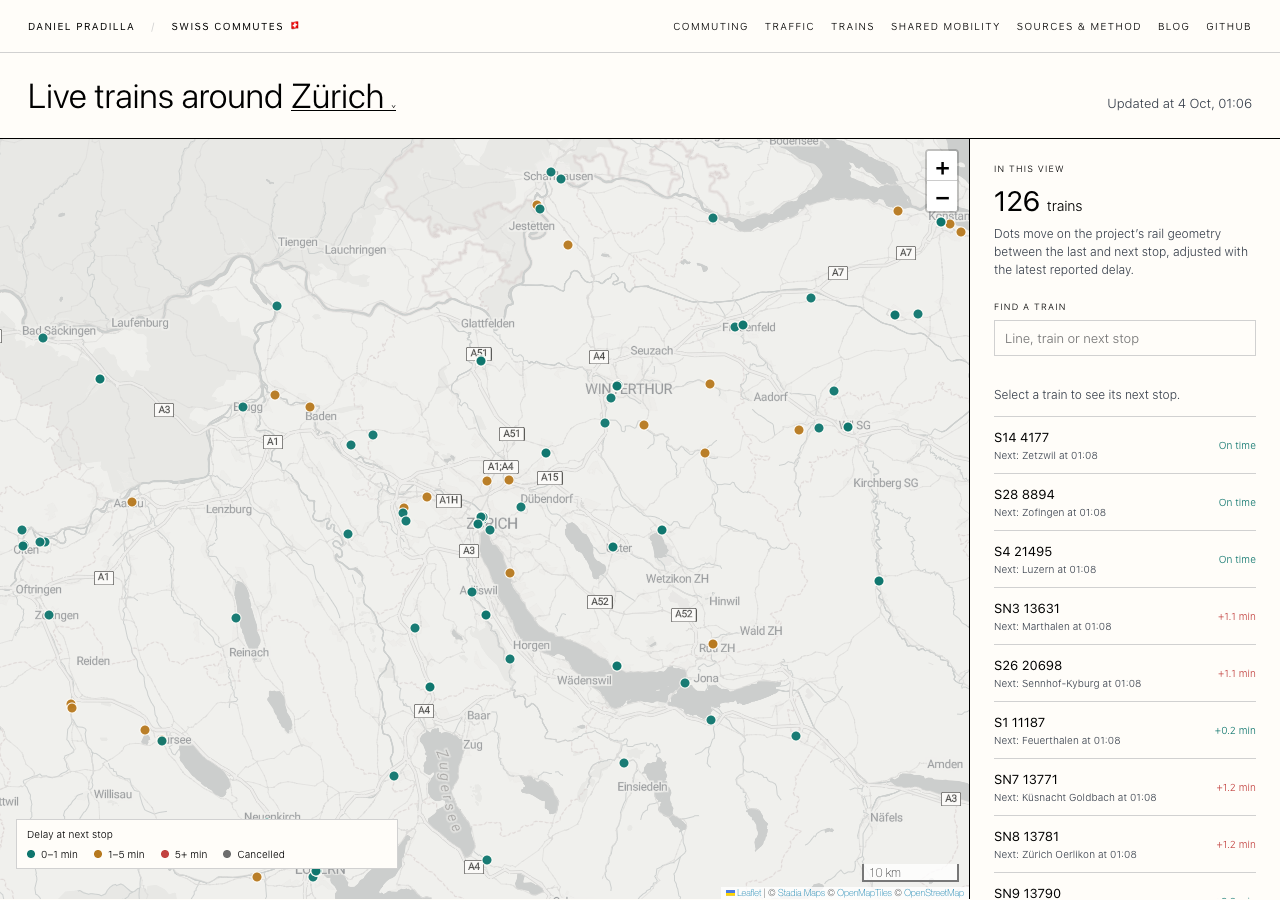Click the green train dot near Einsiedeln

(624, 763)
